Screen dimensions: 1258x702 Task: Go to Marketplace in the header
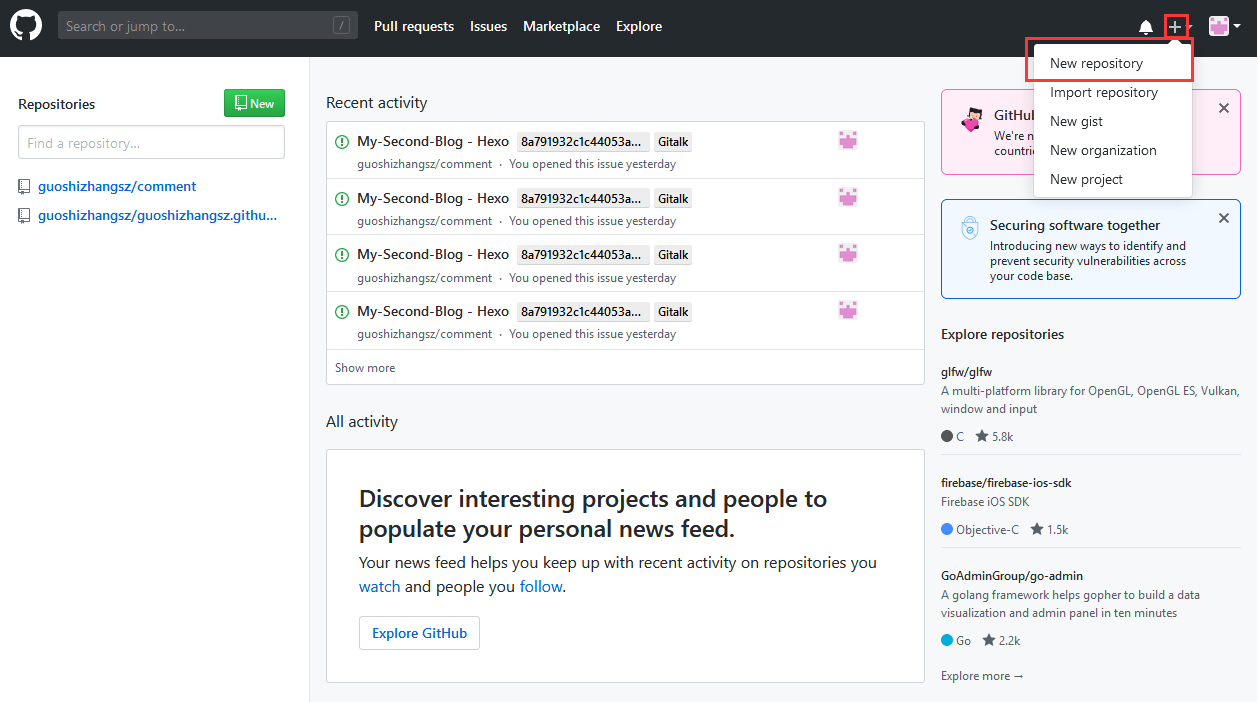pos(561,26)
